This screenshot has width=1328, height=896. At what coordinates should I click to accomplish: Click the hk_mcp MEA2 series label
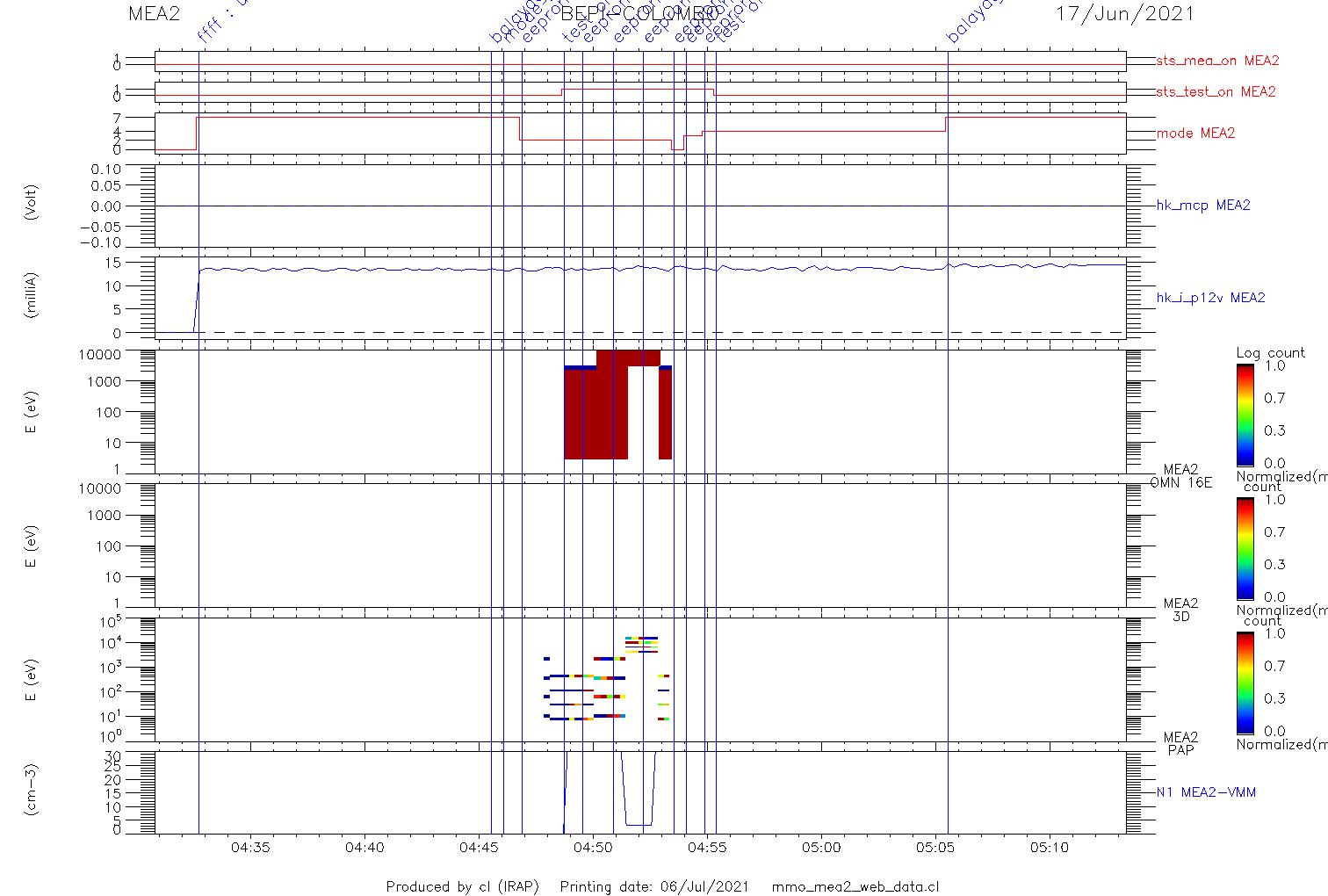[x=1203, y=206]
